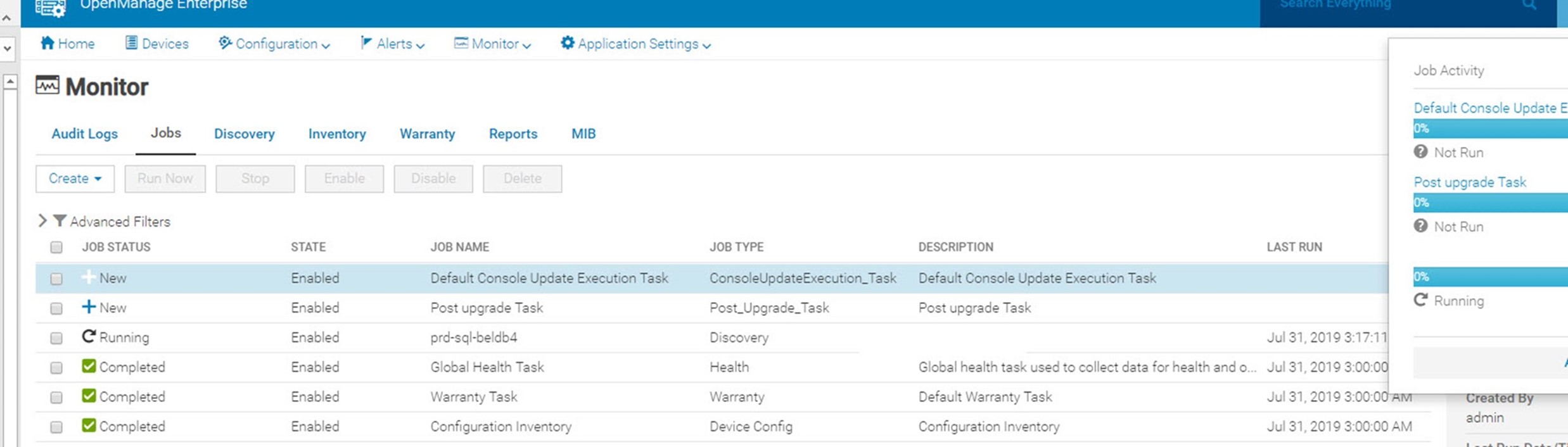Sort by the JOB NAME column header
The width and height of the screenshot is (1568, 447).
tap(460, 247)
